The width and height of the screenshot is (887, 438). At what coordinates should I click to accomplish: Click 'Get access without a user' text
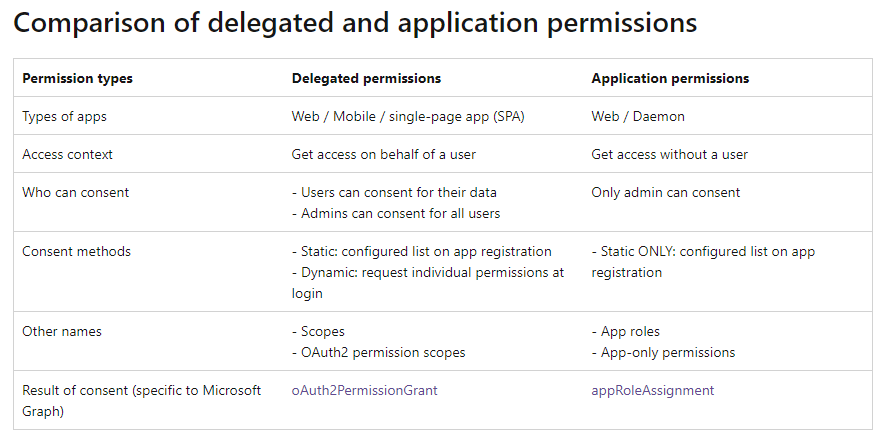coord(669,154)
